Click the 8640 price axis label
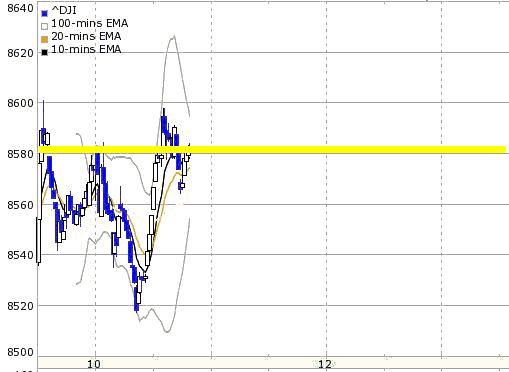This screenshot has height=372, width=509. click(21, 8)
